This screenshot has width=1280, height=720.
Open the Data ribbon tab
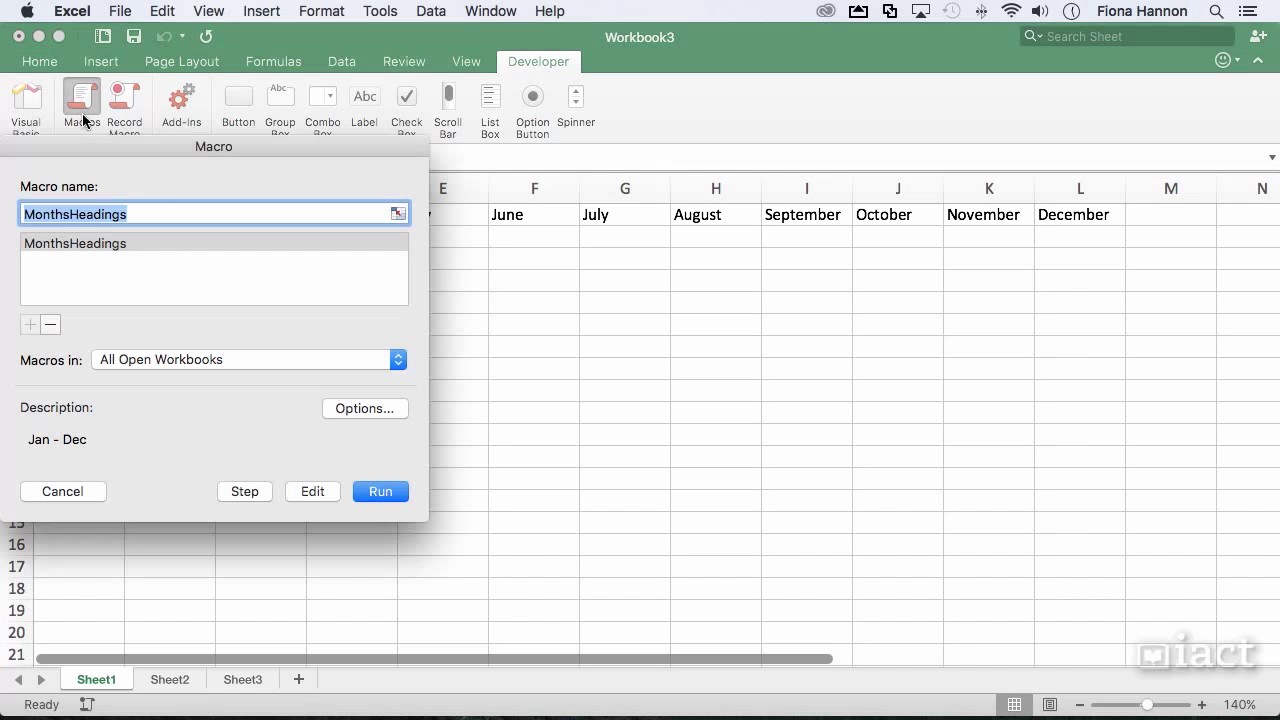(x=342, y=61)
